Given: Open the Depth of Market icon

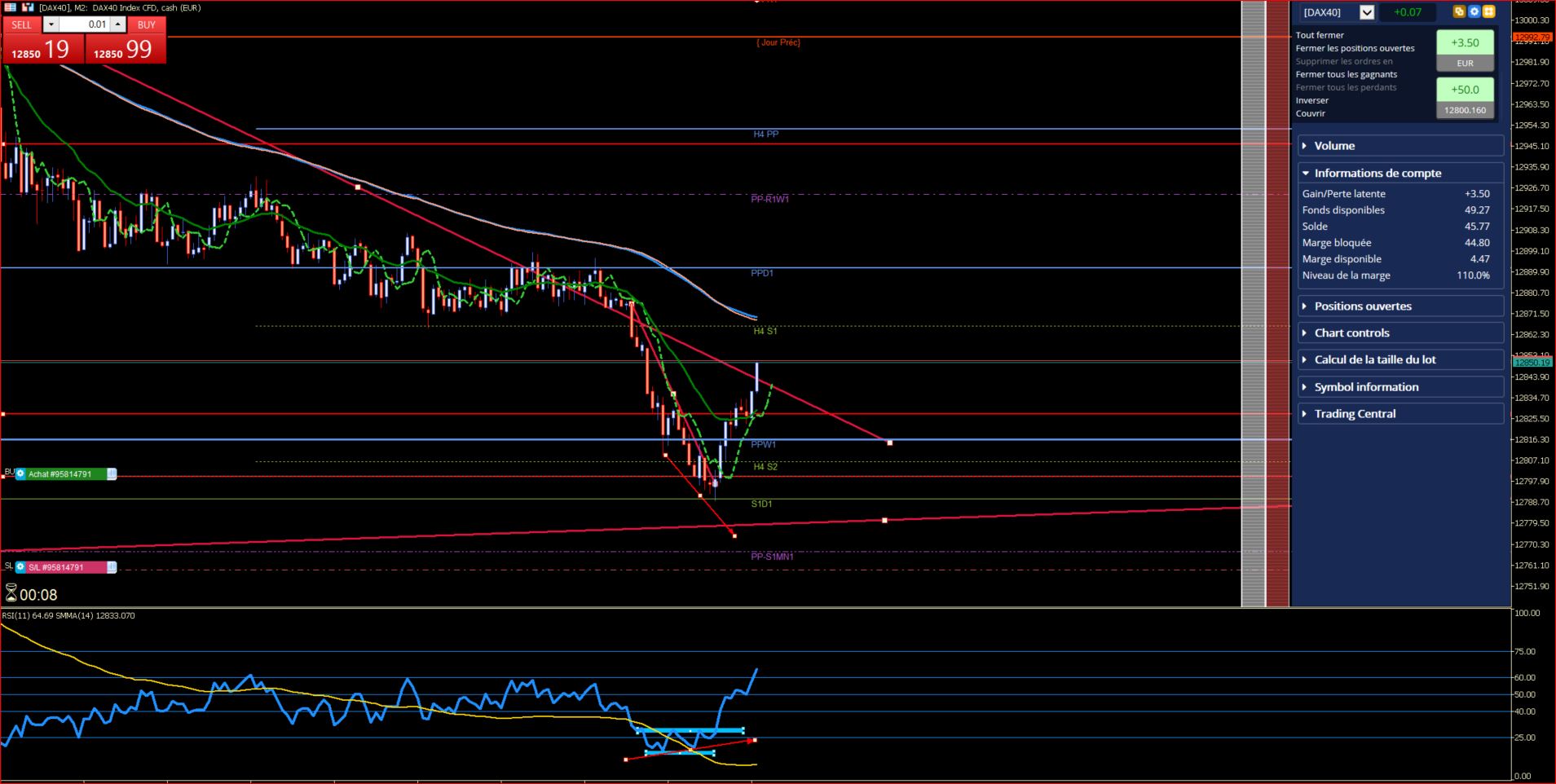Looking at the screenshot, I should (x=28, y=7).
